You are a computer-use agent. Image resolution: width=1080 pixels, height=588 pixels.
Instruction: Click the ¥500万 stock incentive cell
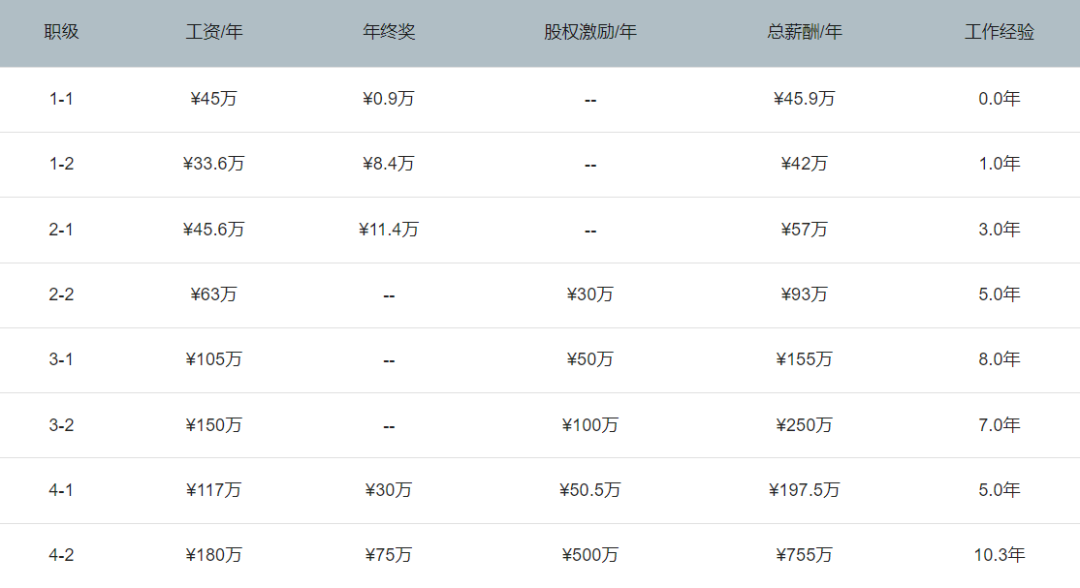[590, 554]
